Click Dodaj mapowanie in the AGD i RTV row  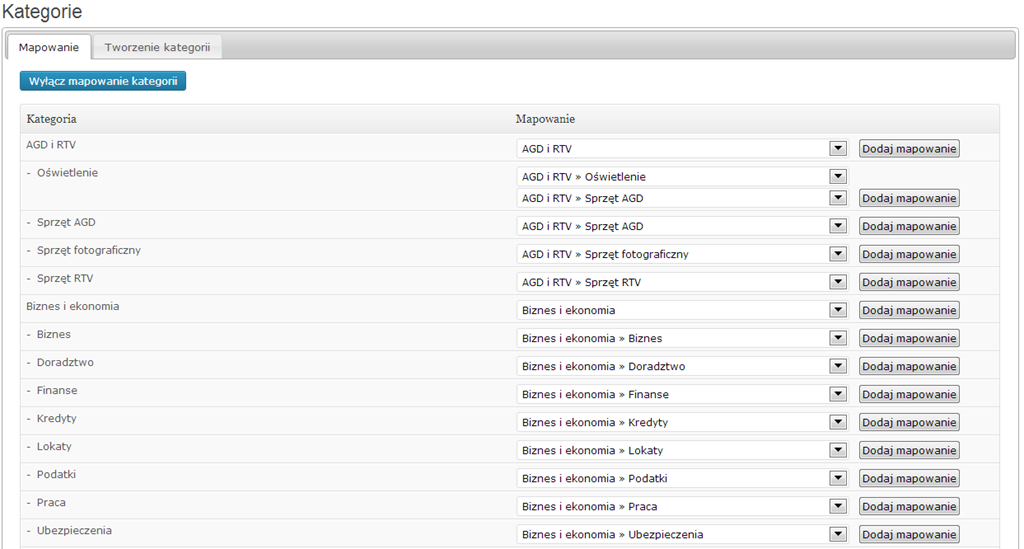(x=909, y=149)
